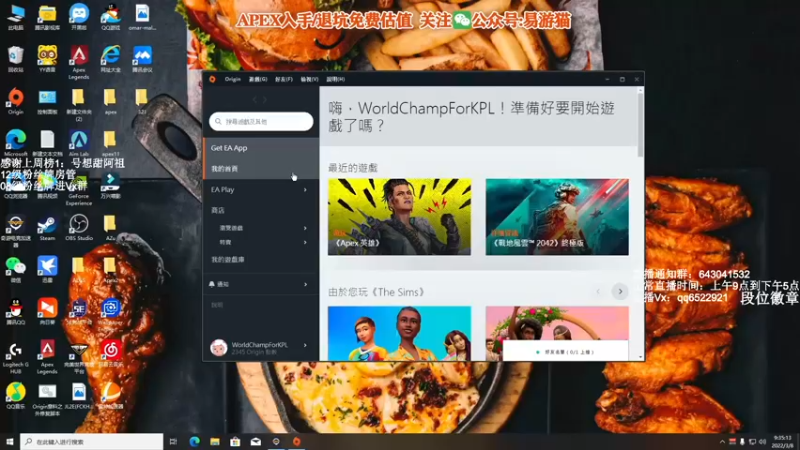The width and height of the screenshot is (800, 450).
Task: Open the 向日葵 desktop shortcut
Action: [x=47, y=312]
